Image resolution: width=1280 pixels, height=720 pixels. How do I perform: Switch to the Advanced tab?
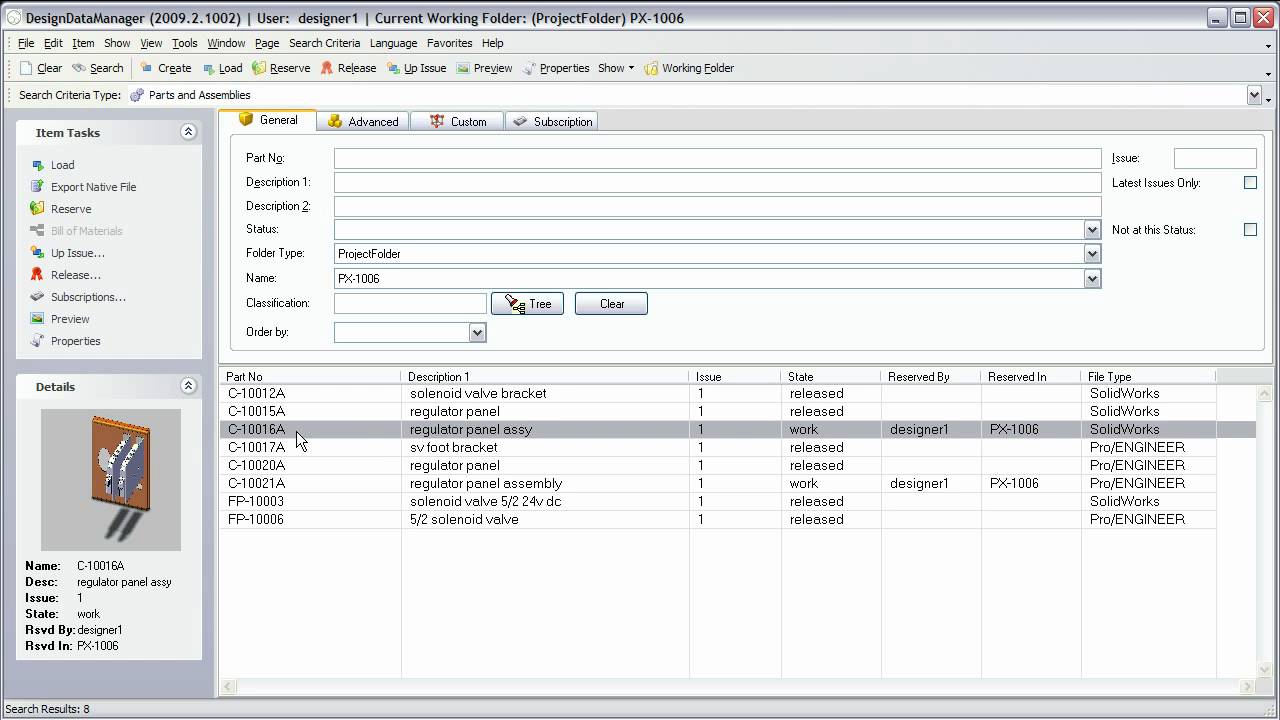pyautogui.click(x=362, y=121)
